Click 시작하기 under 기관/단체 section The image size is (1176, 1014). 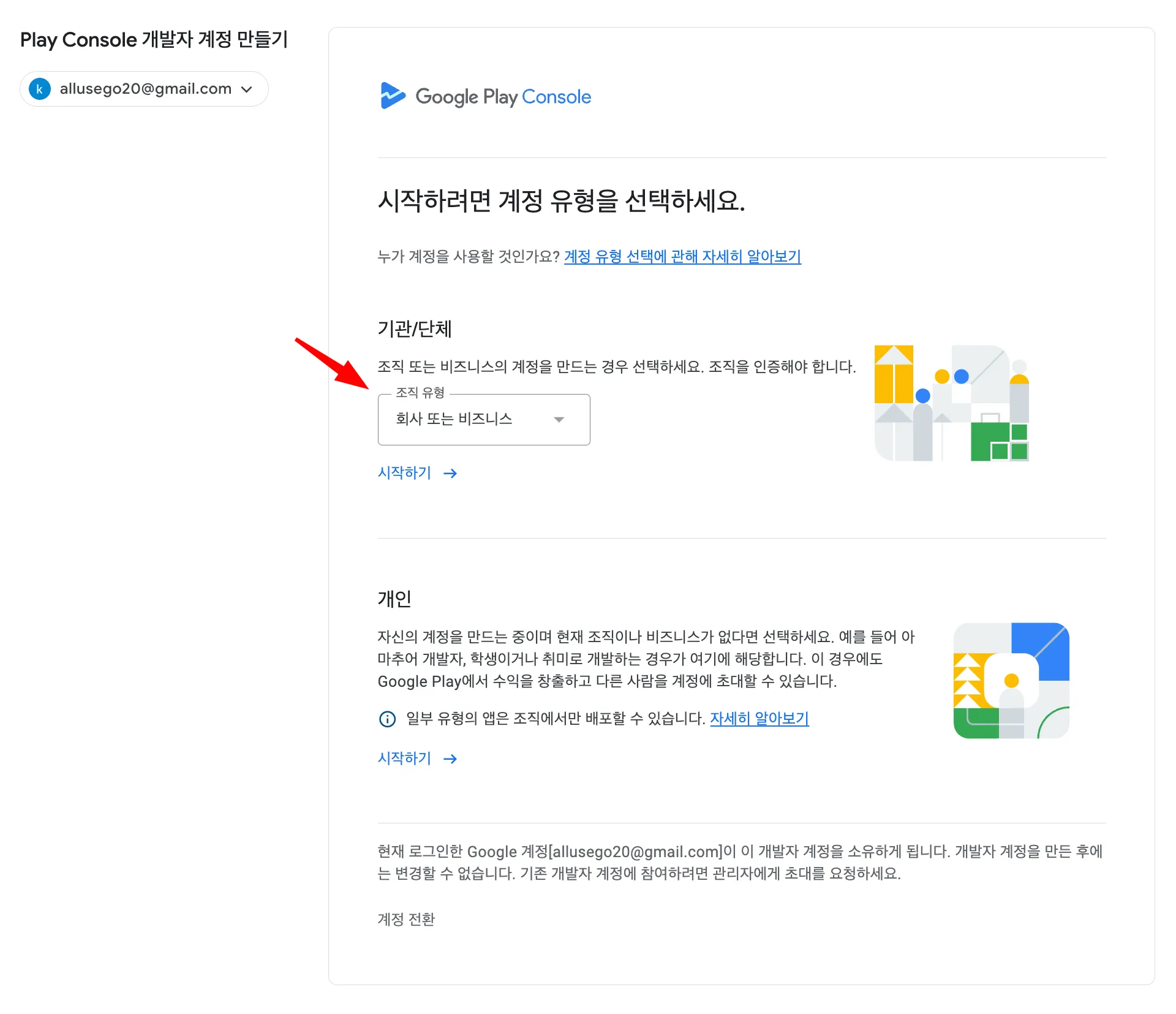coord(404,473)
